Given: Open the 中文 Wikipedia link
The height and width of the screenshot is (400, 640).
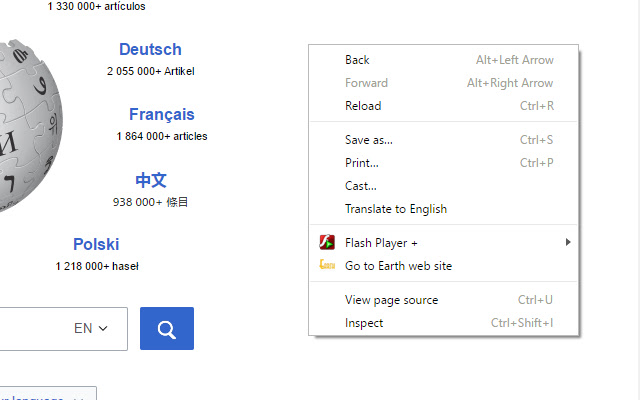Looking at the screenshot, I should 151,180.
